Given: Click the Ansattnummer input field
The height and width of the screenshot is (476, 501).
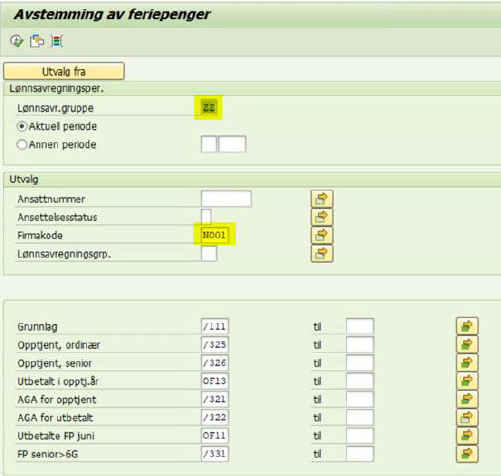Looking at the screenshot, I should click(x=226, y=199).
